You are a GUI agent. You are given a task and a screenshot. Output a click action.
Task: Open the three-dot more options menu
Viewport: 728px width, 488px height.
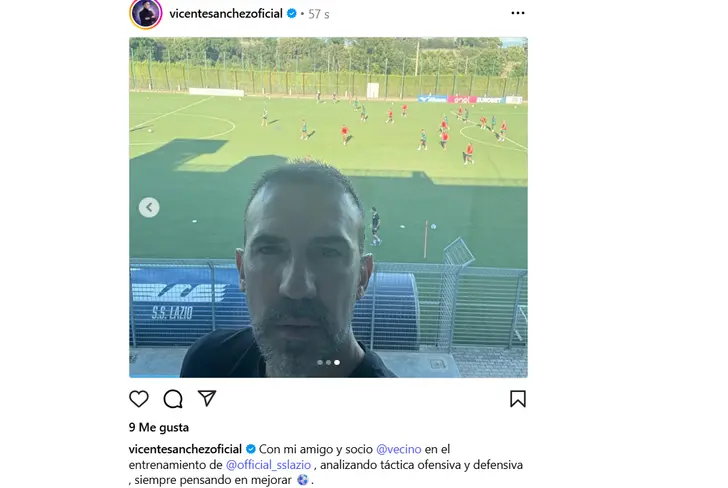click(x=518, y=13)
